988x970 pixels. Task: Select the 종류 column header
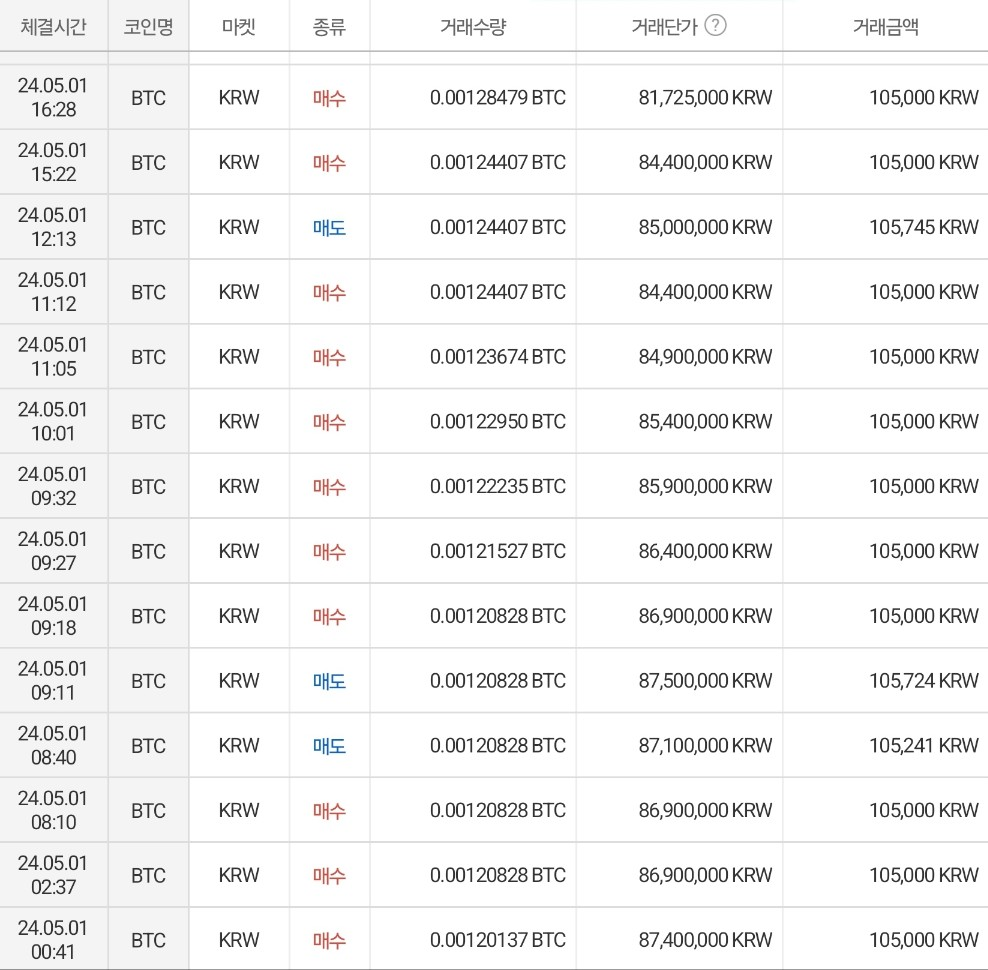coord(329,26)
